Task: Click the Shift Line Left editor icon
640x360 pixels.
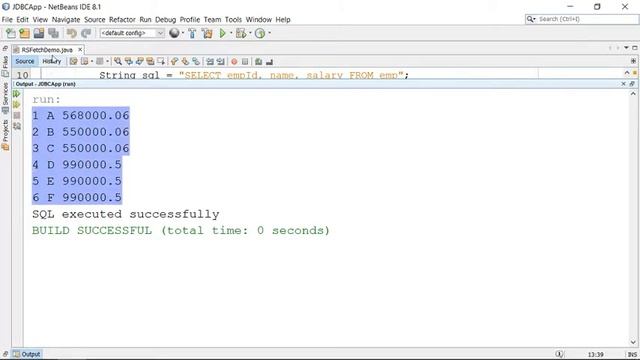Action: [210, 62]
